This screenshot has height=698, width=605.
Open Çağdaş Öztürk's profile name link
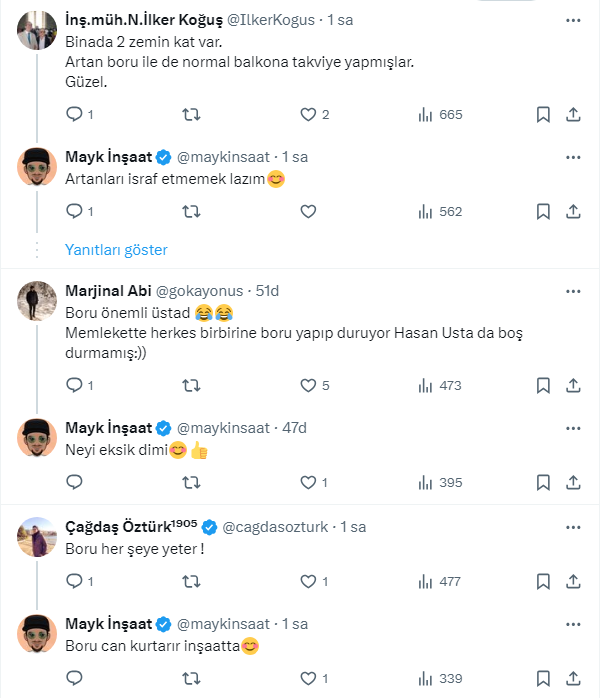131,527
